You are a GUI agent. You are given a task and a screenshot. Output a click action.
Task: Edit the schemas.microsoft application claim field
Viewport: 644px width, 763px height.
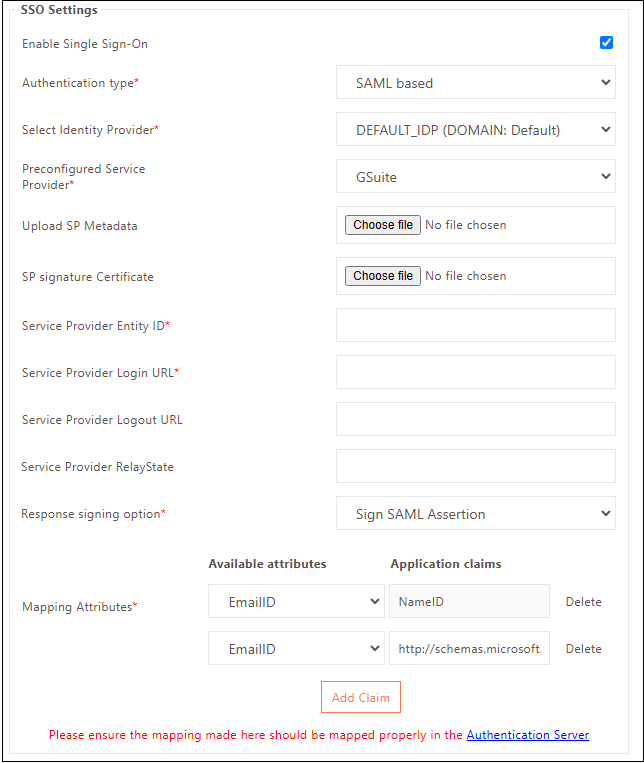(x=469, y=649)
